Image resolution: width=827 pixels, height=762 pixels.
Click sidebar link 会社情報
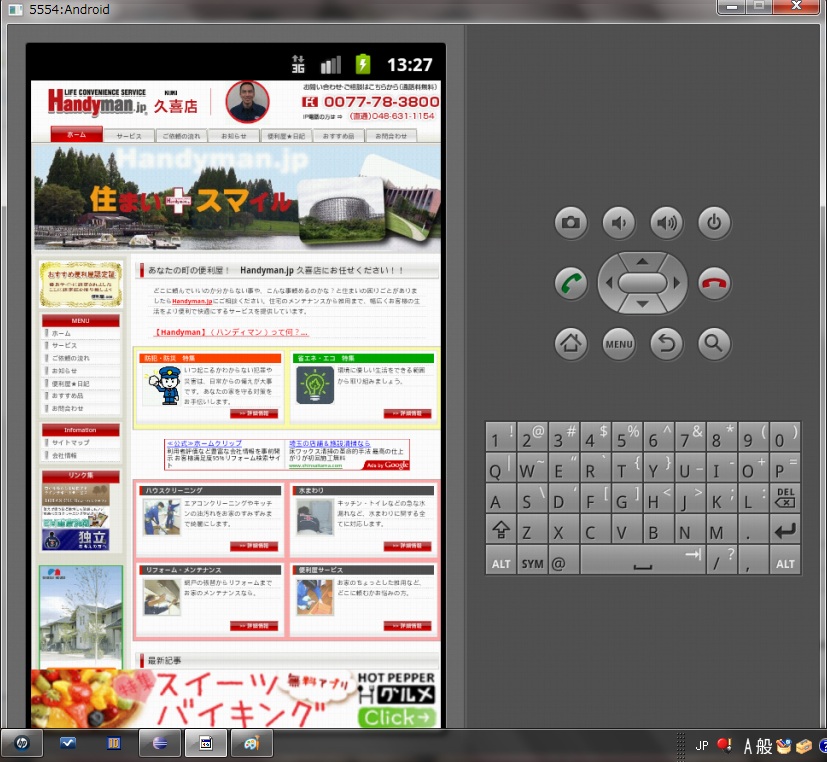coord(64,455)
